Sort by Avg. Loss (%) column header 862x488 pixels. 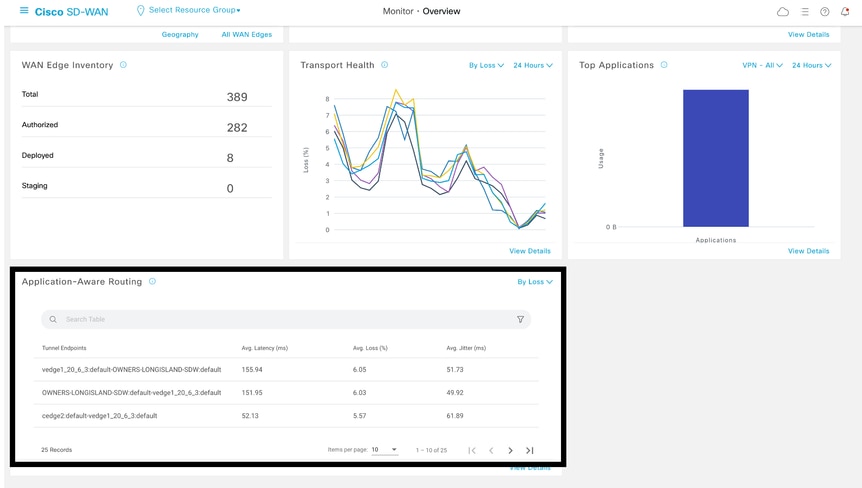(x=370, y=348)
